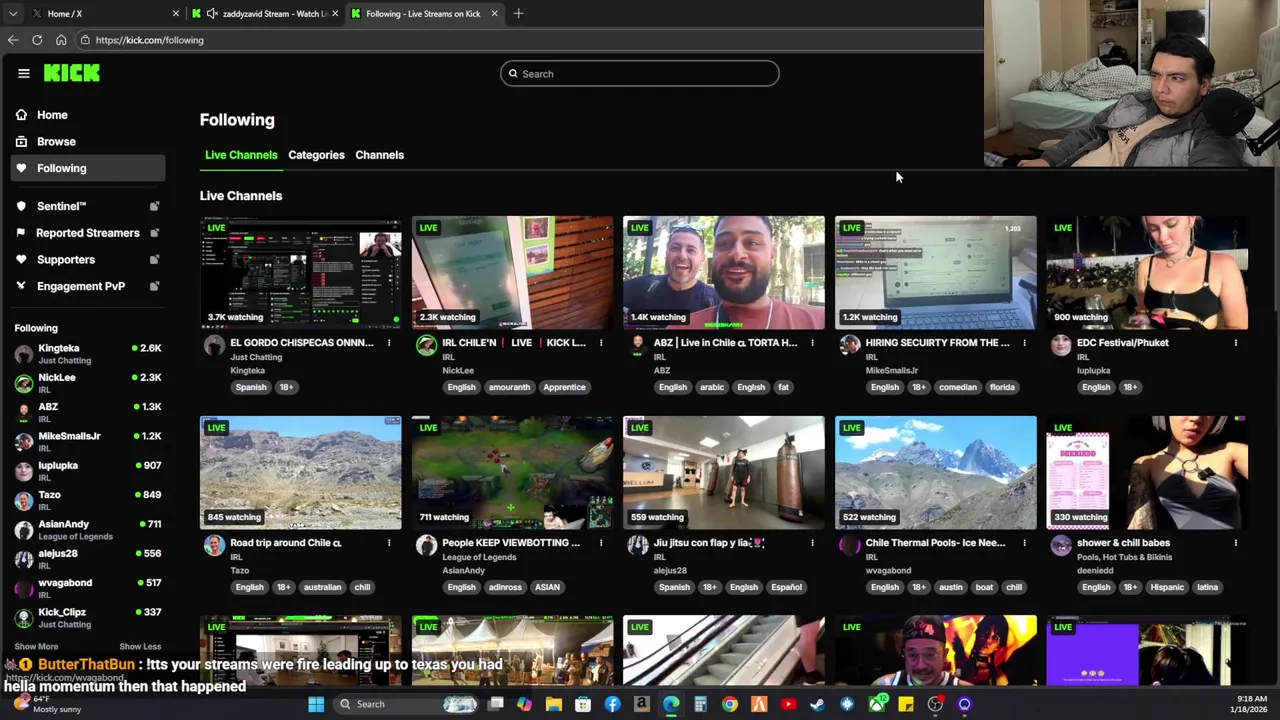Open the hamburger sidebar menu

coord(24,73)
